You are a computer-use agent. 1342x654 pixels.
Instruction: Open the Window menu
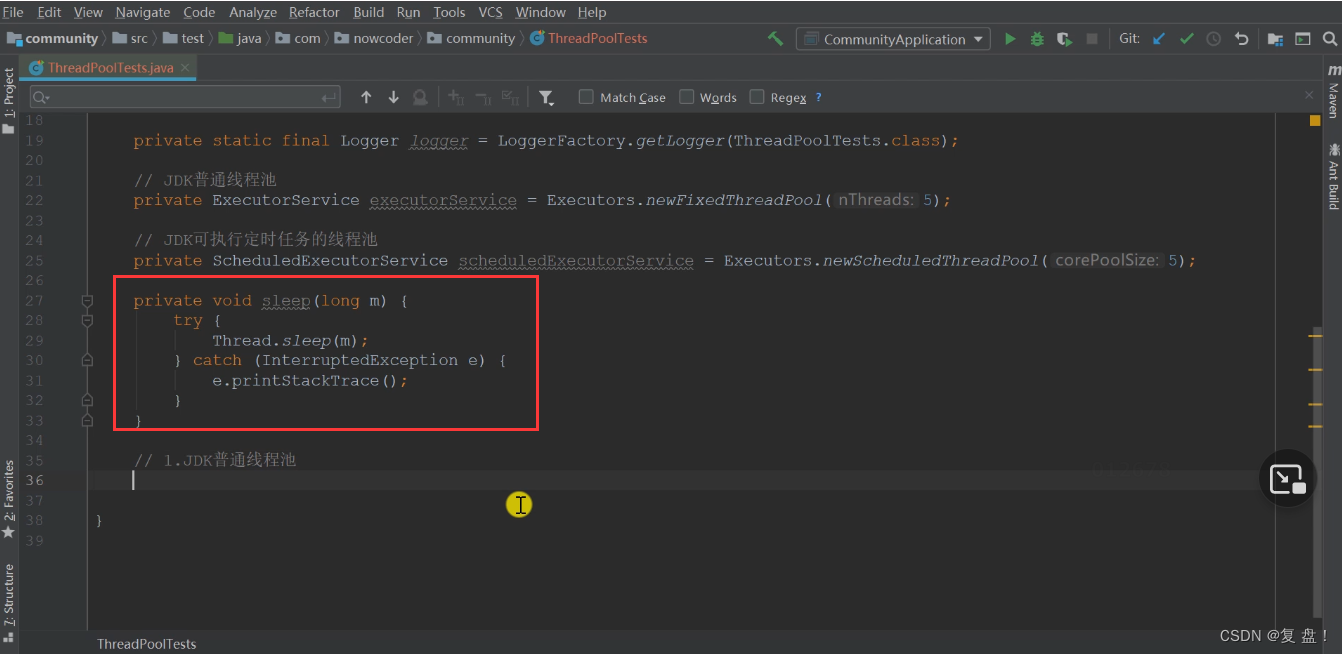tap(540, 12)
